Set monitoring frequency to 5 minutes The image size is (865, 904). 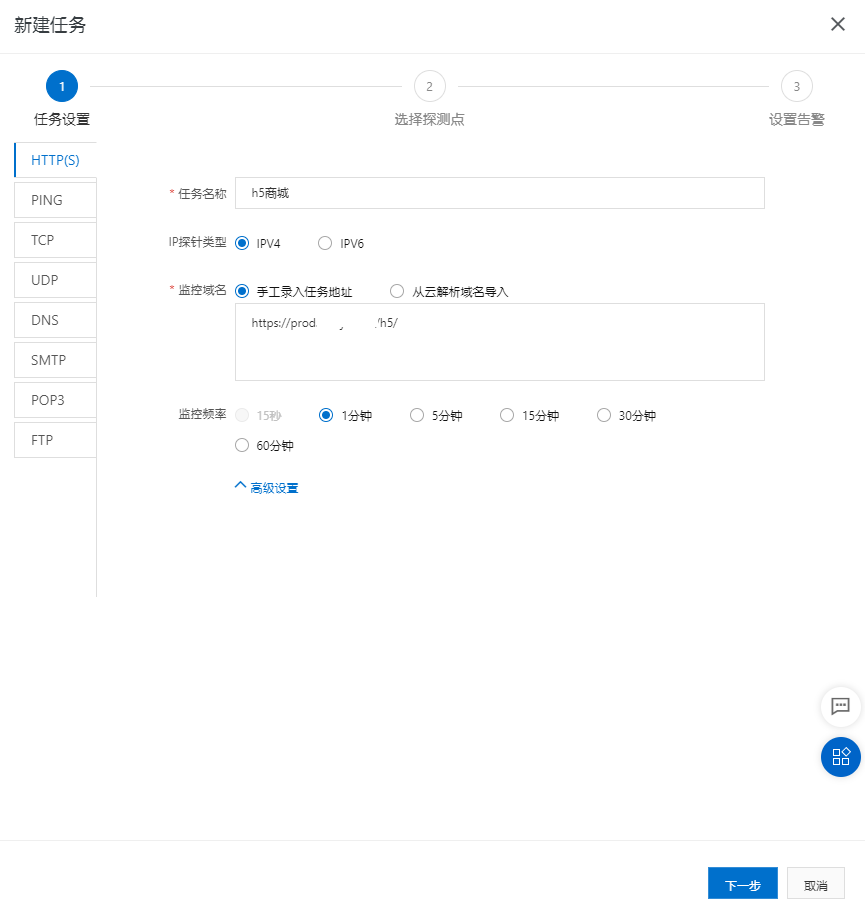[417, 416]
